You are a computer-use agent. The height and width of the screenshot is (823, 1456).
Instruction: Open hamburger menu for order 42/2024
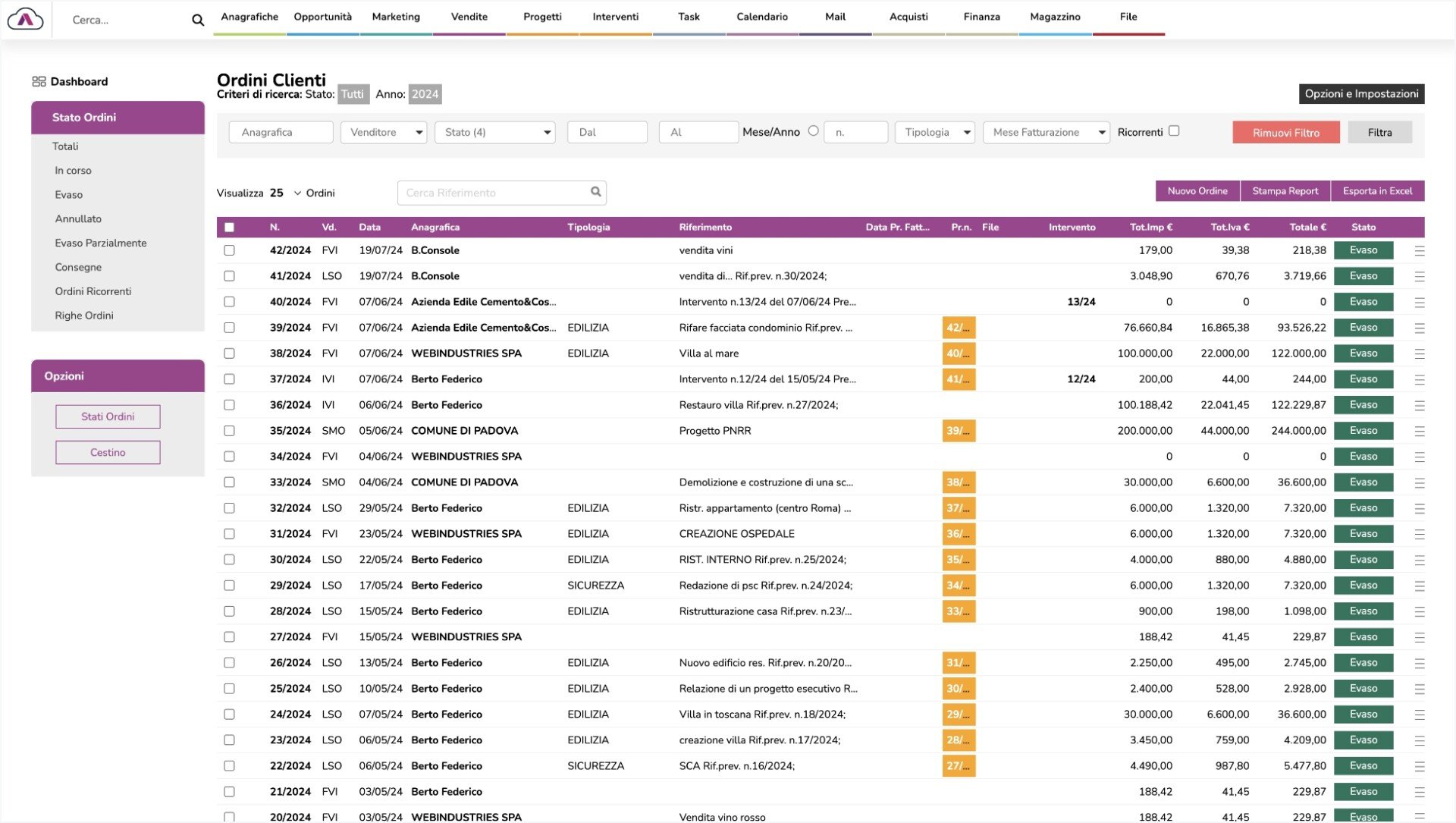coord(1419,251)
